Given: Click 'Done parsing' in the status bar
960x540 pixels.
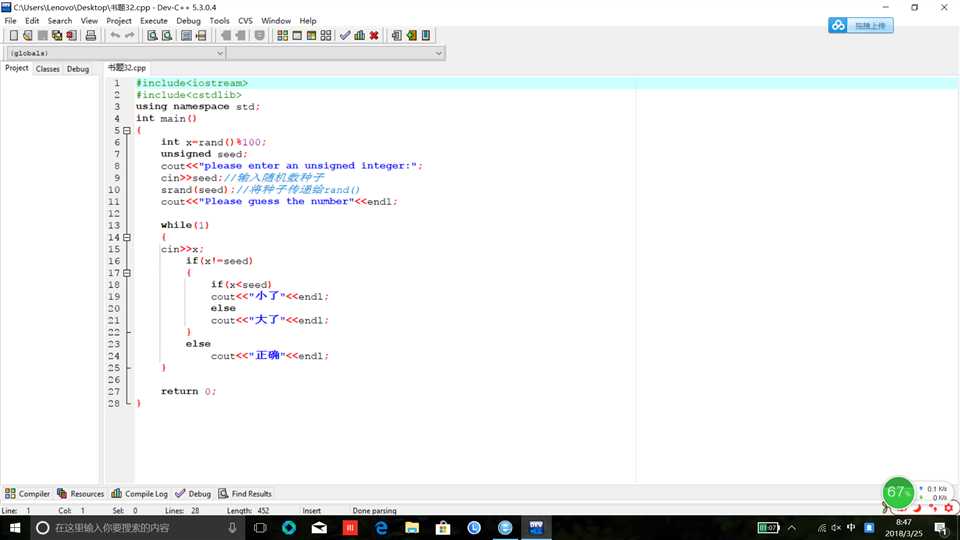Looking at the screenshot, I should tap(374, 511).
